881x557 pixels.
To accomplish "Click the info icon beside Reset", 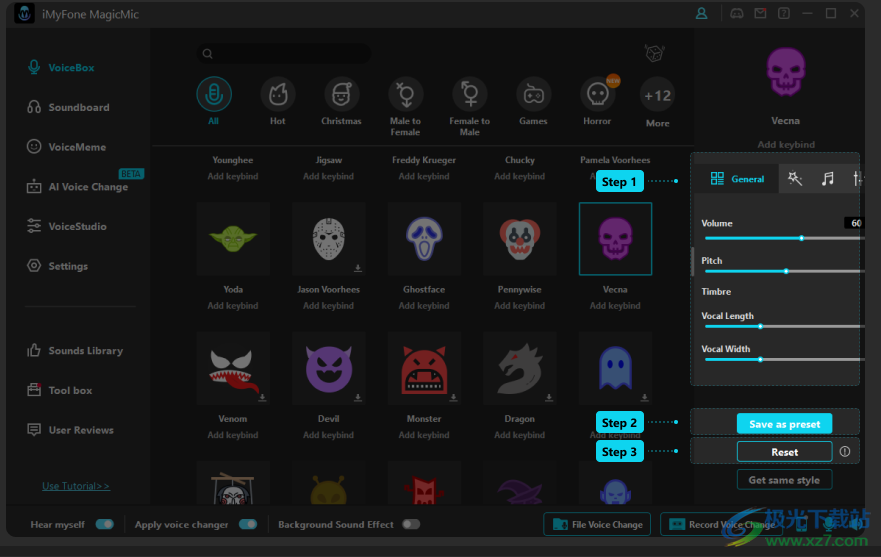I will click(845, 452).
